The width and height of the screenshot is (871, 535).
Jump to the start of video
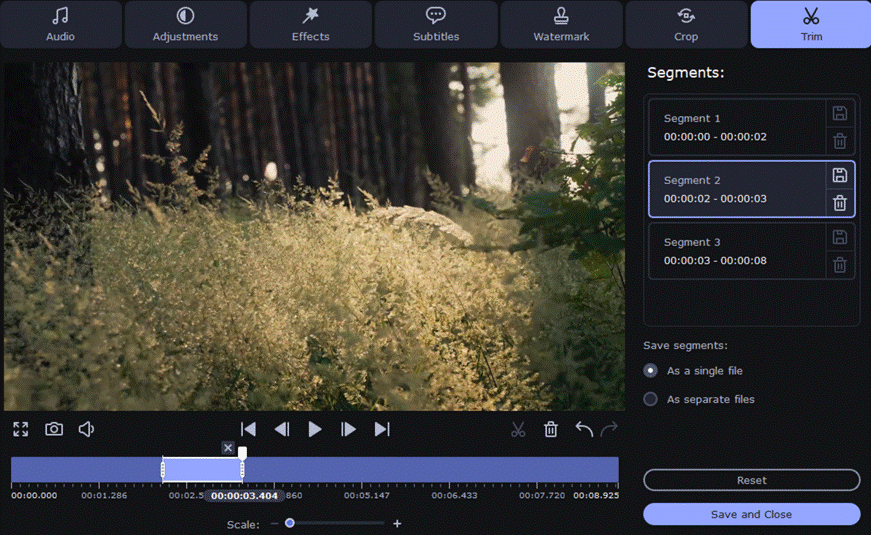[249, 429]
